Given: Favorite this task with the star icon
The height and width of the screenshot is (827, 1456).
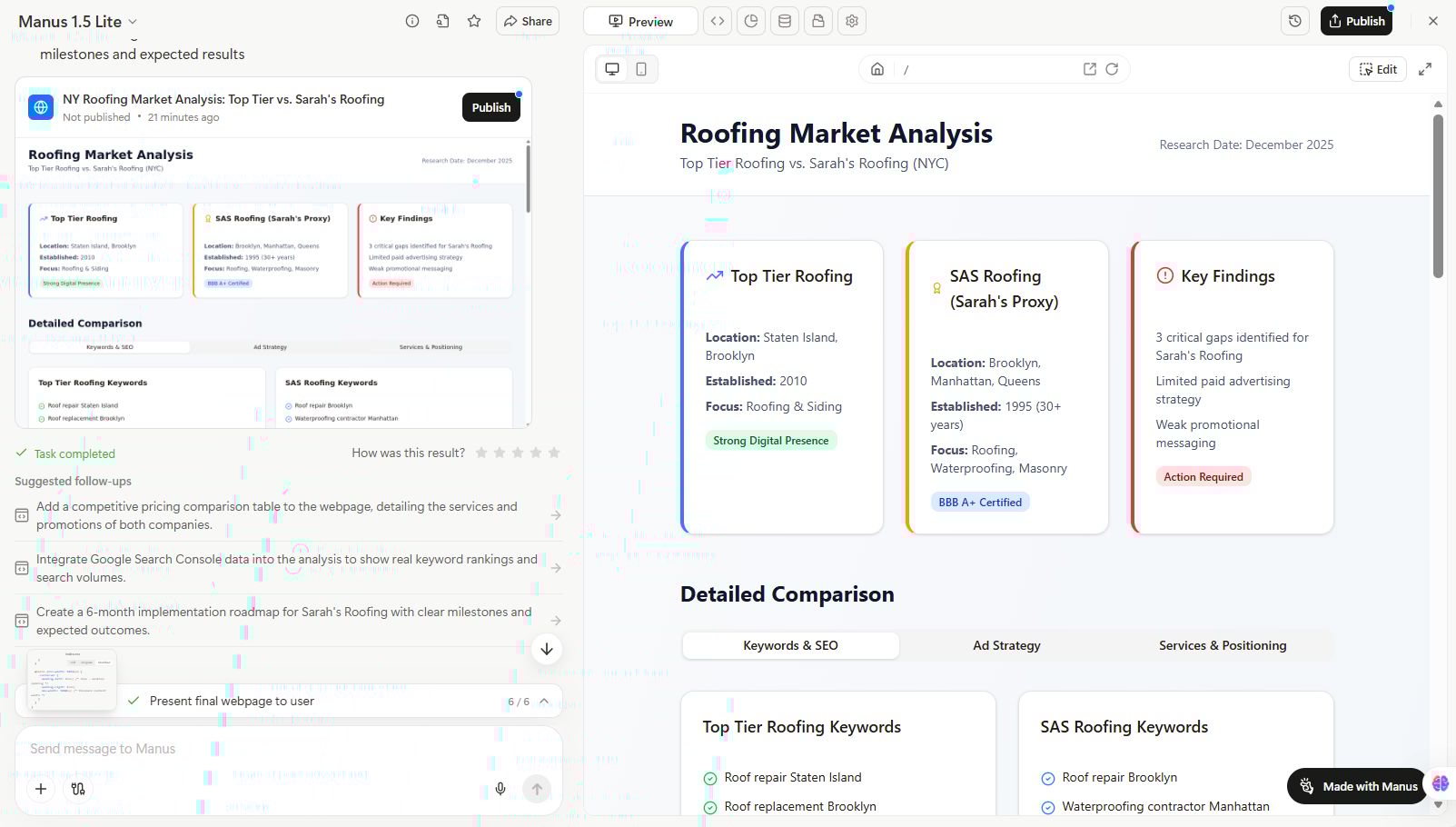Looking at the screenshot, I should click(x=474, y=21).
